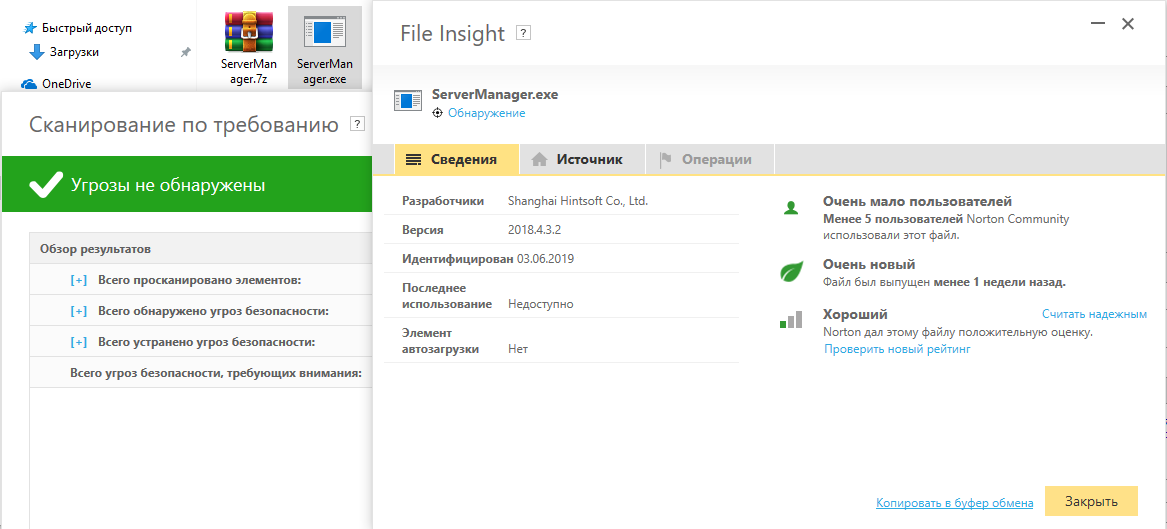
Task: Close the File Insight window with X
Action: (x=1128, y=25)
